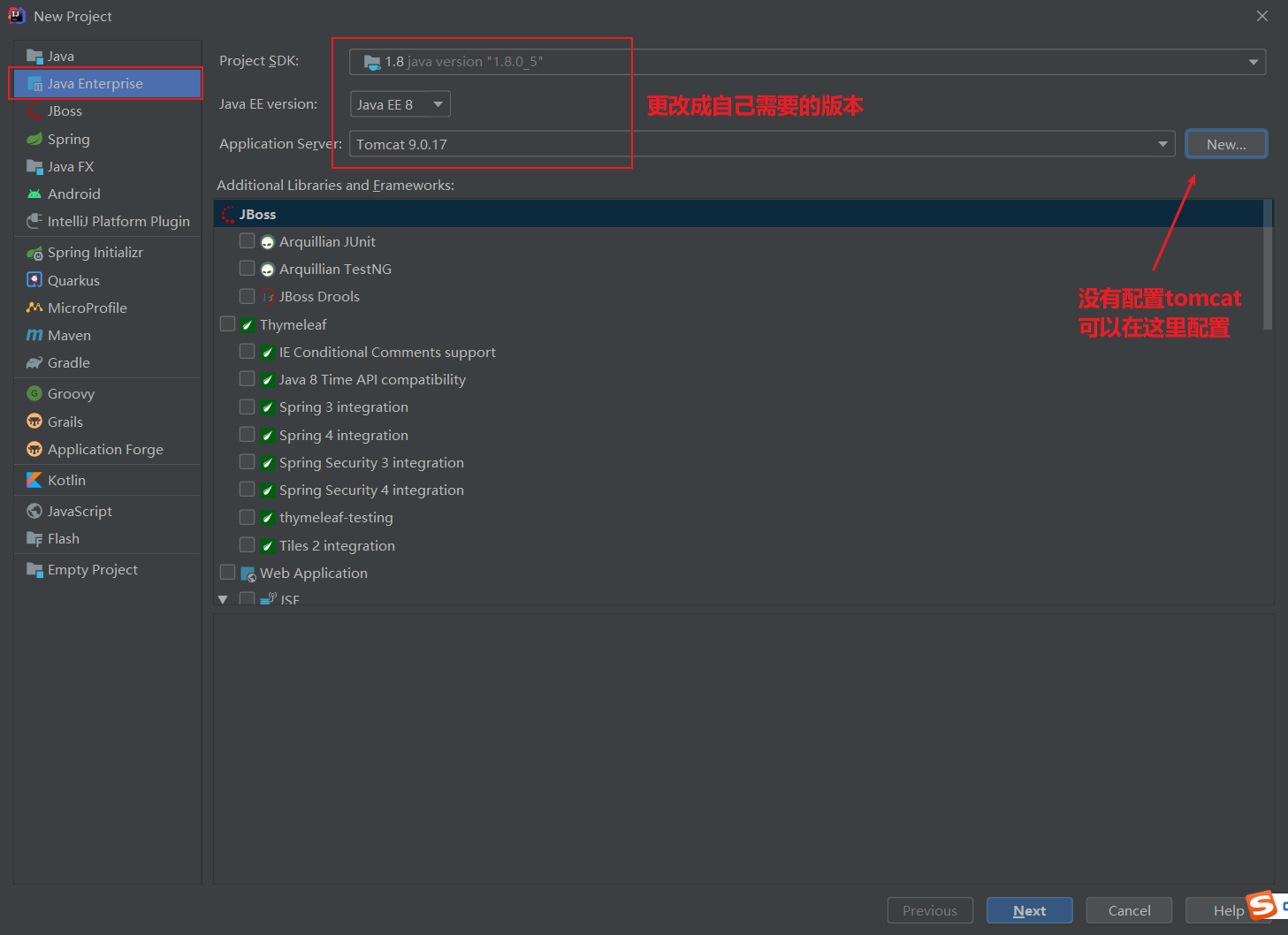Click the Thymeleaf leaf icon
This screenshot has width=1288, height=935.
click(x=248, y=325)
